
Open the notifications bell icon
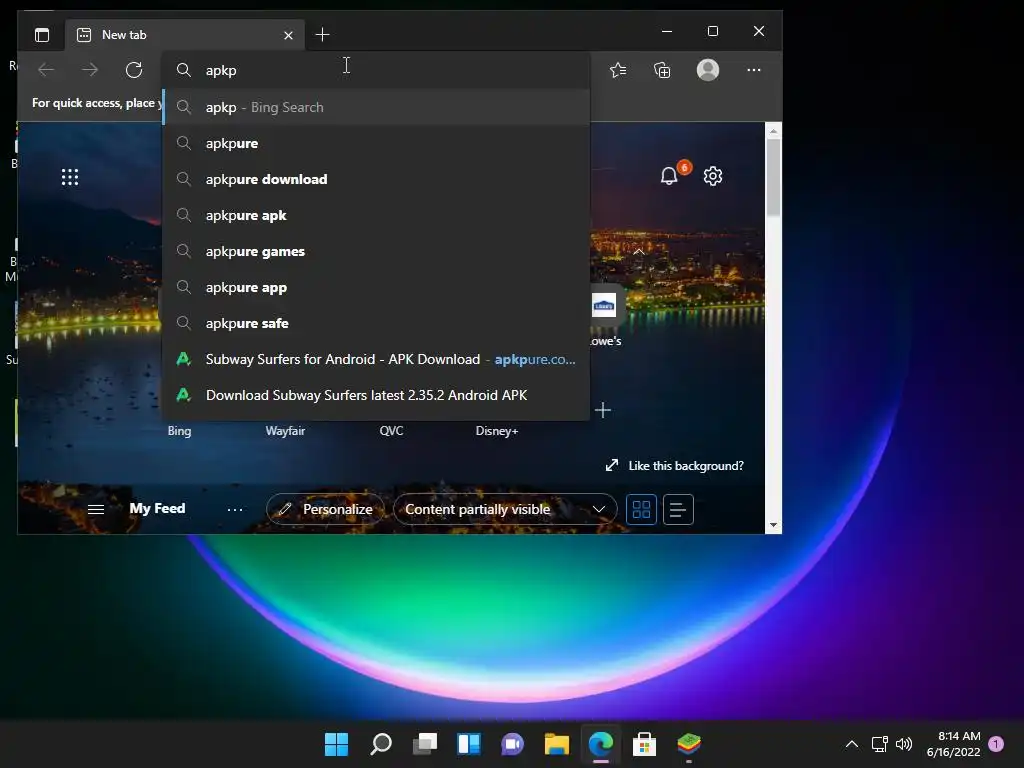(x=669, y=176)
